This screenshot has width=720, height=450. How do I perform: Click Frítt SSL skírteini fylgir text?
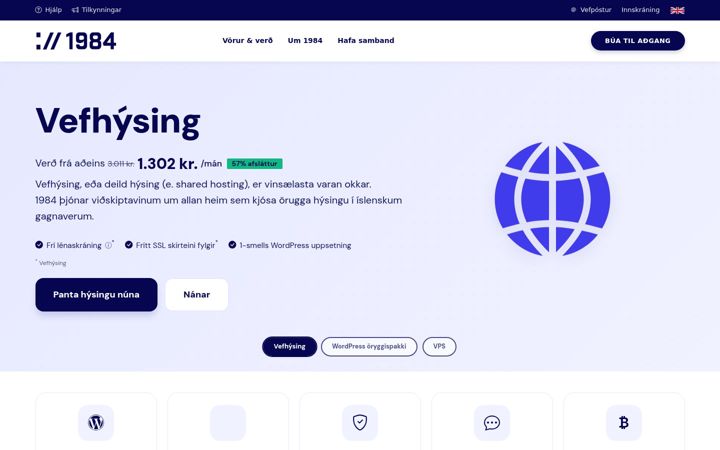pyautogui.click(x=175, y=245)
